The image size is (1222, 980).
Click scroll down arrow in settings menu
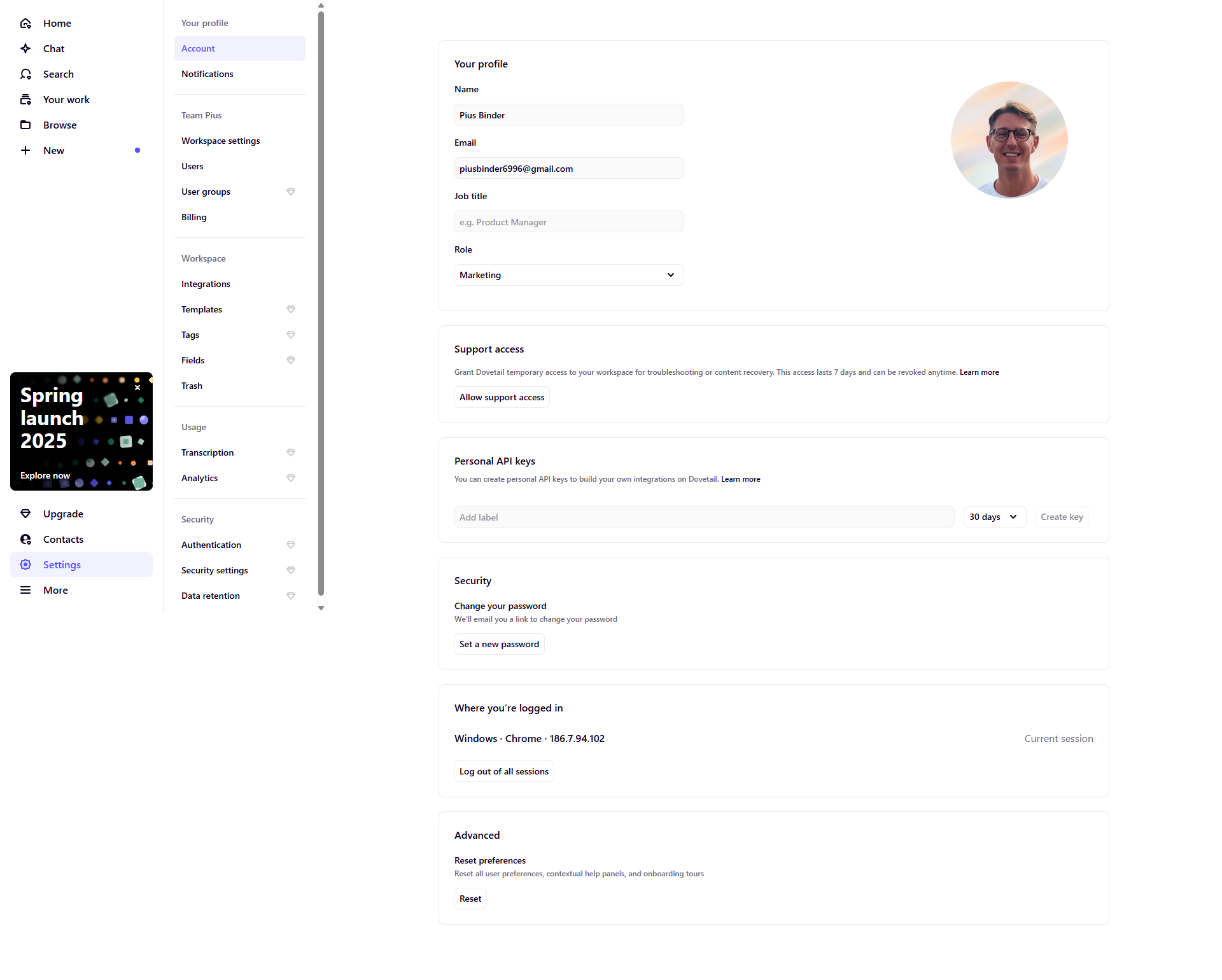coord(321,608)
